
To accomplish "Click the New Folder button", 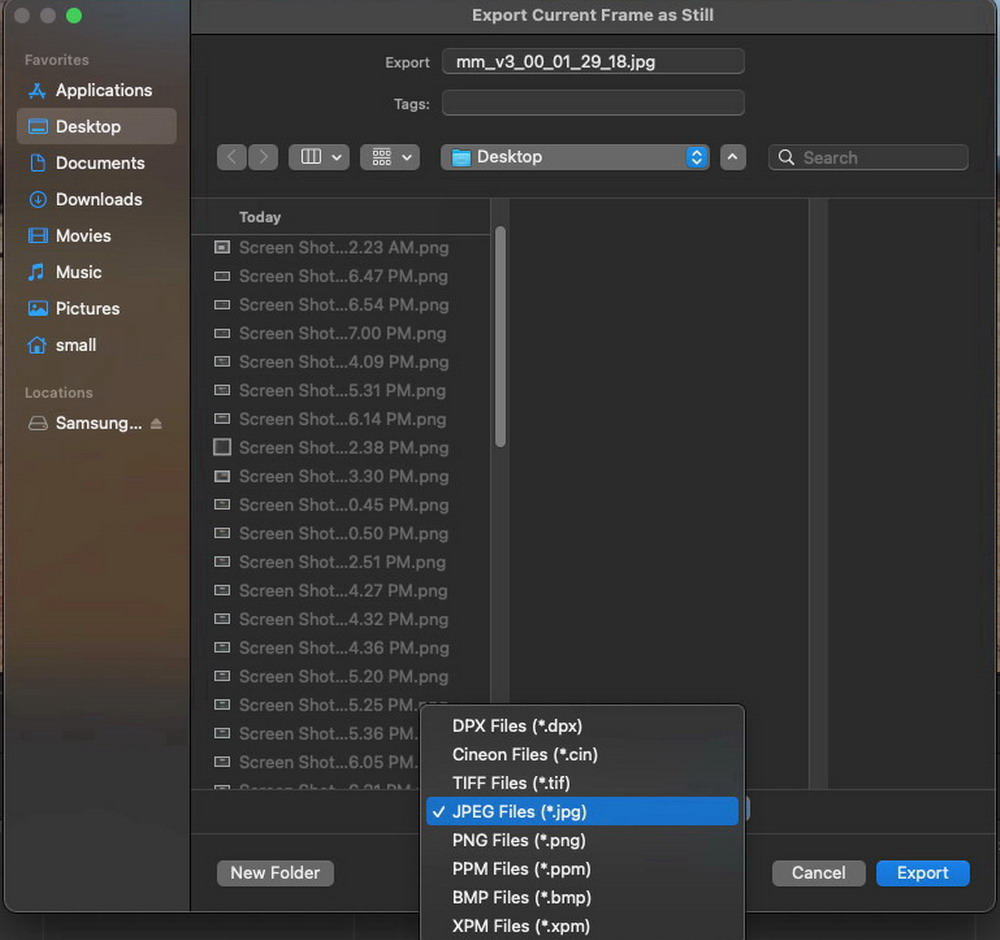I will (275, 872).
